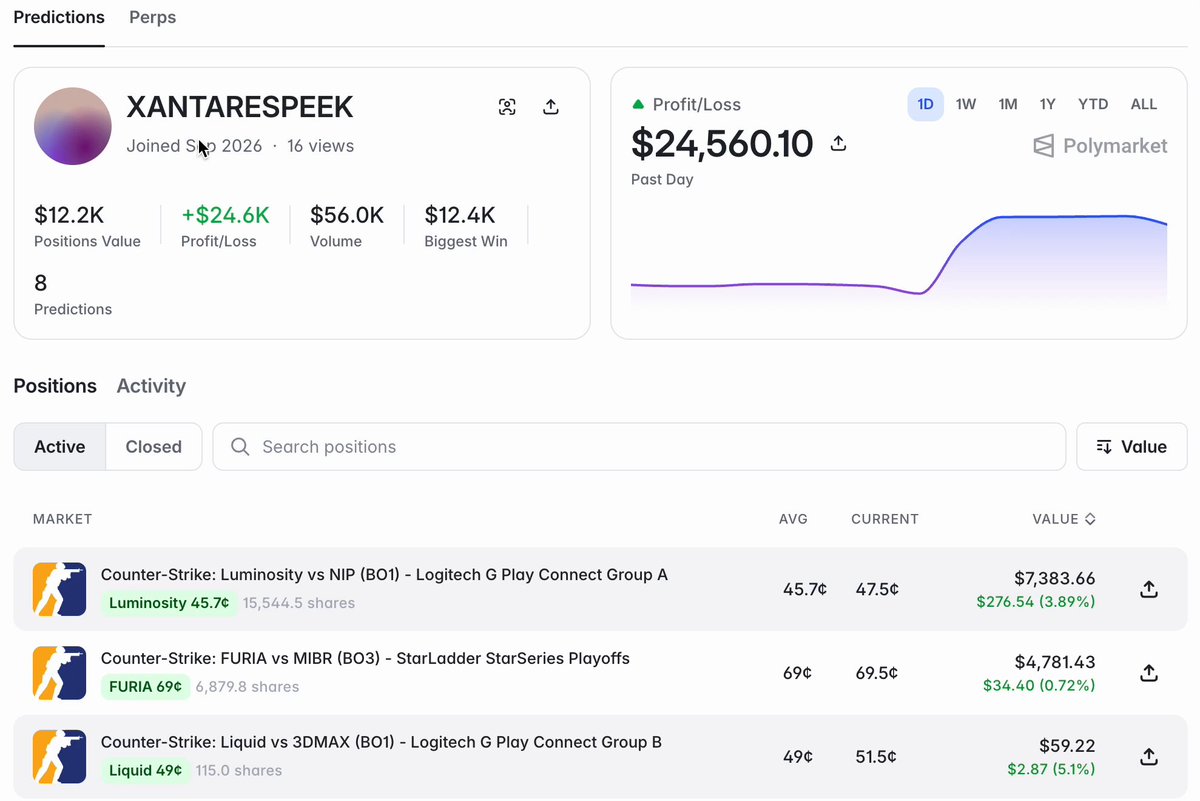Open the Value sort dropdown

pyautogui.click(x=1132, y=447)
